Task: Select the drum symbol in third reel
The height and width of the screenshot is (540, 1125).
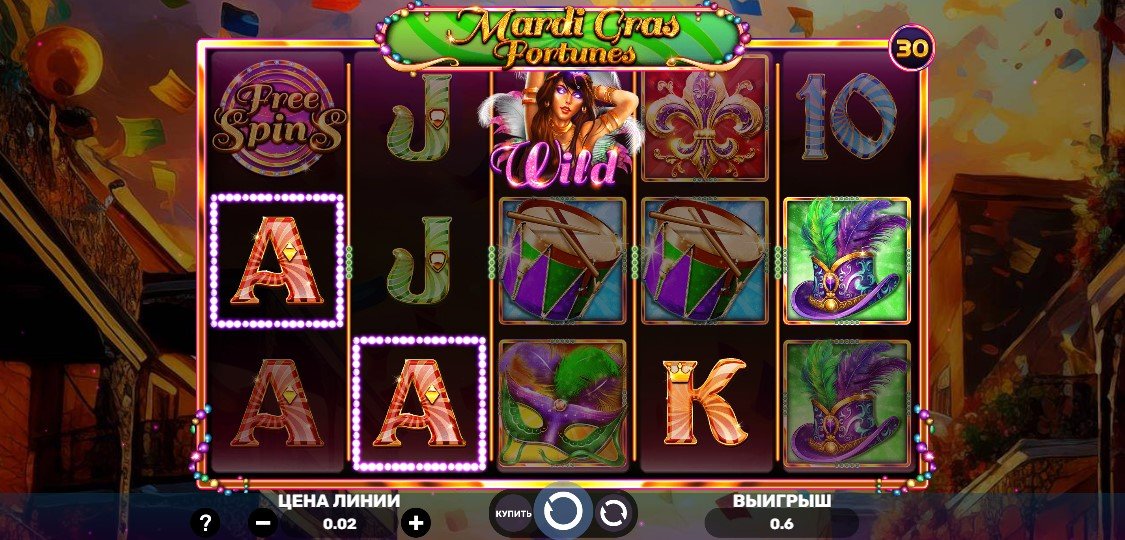Action: [x=562, y=260]
